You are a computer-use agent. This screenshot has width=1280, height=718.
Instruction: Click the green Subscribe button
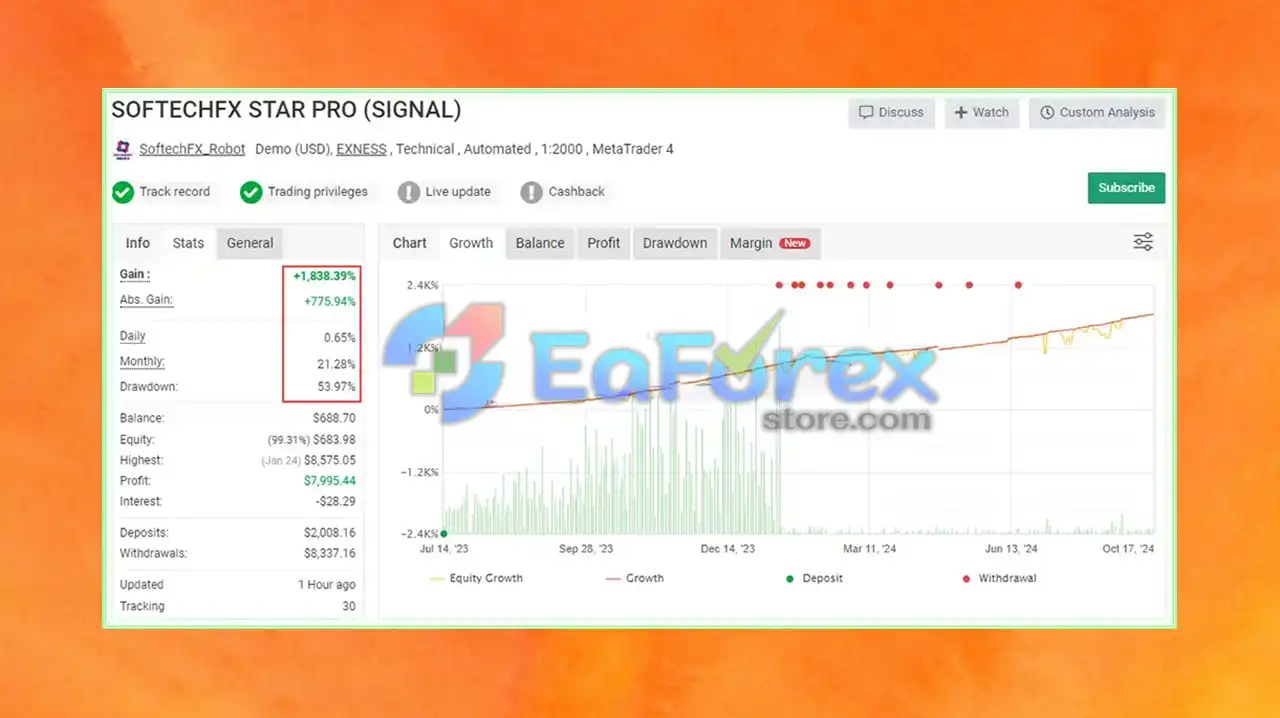pyautogui.click(x=1126, y=188)
